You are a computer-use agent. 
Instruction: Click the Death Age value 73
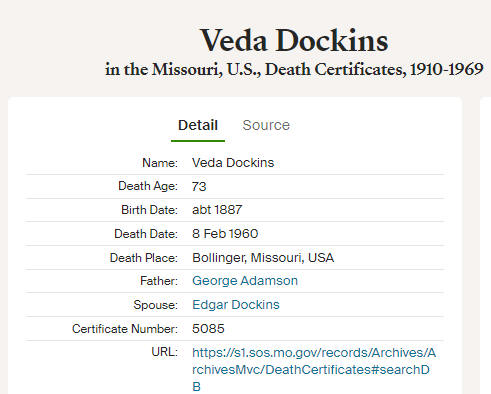(x=199, y=186)
